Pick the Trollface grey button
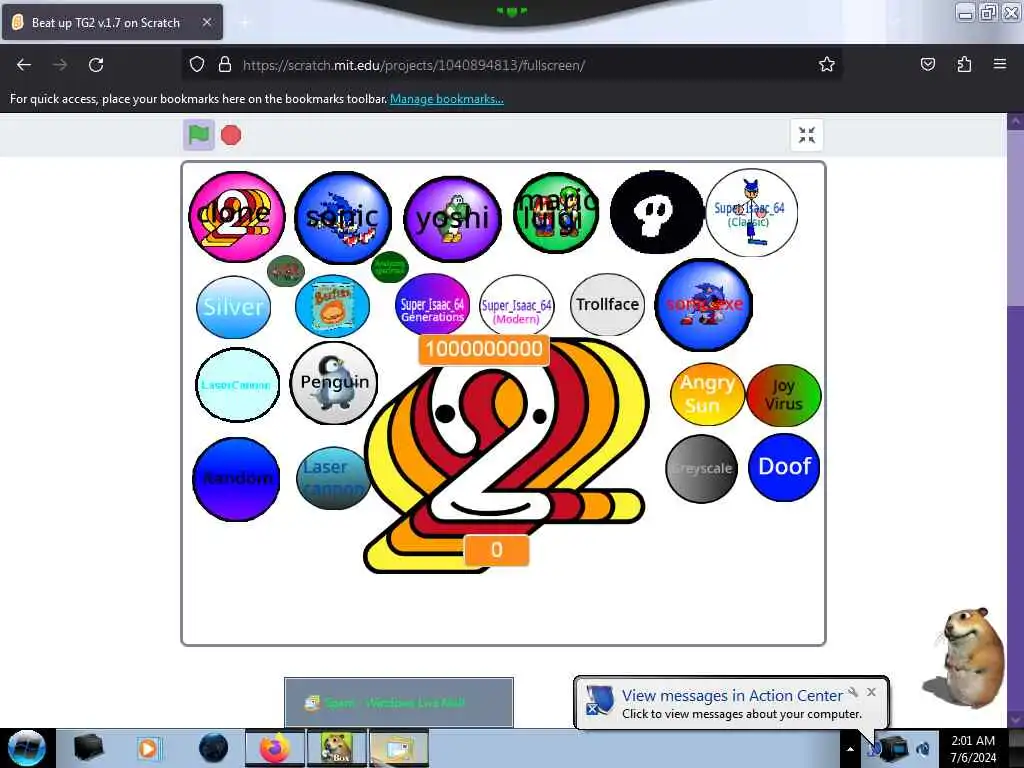This screenshot has height=768, width=1024. coord(607,304)
